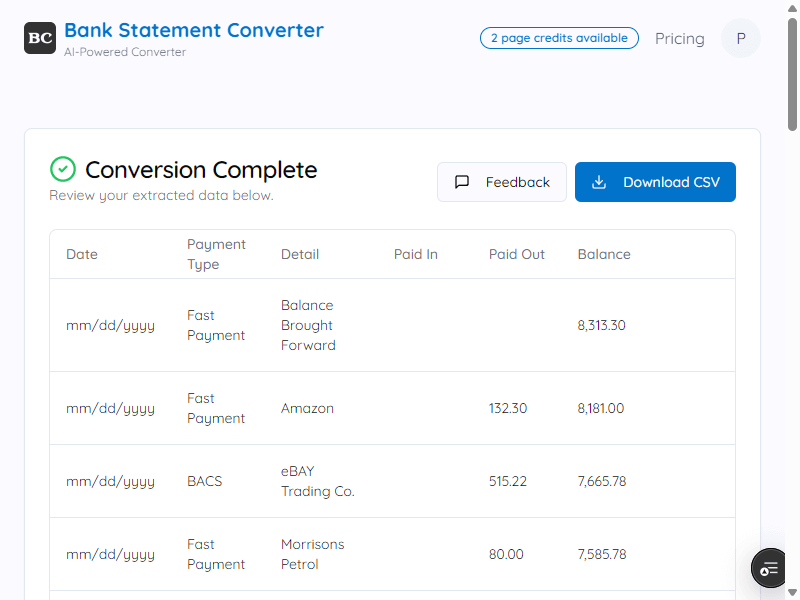The width and height of the screenshot is (800, 600).
Task: Click the Bank Statement Converter title link
Action: pos(194,30)
